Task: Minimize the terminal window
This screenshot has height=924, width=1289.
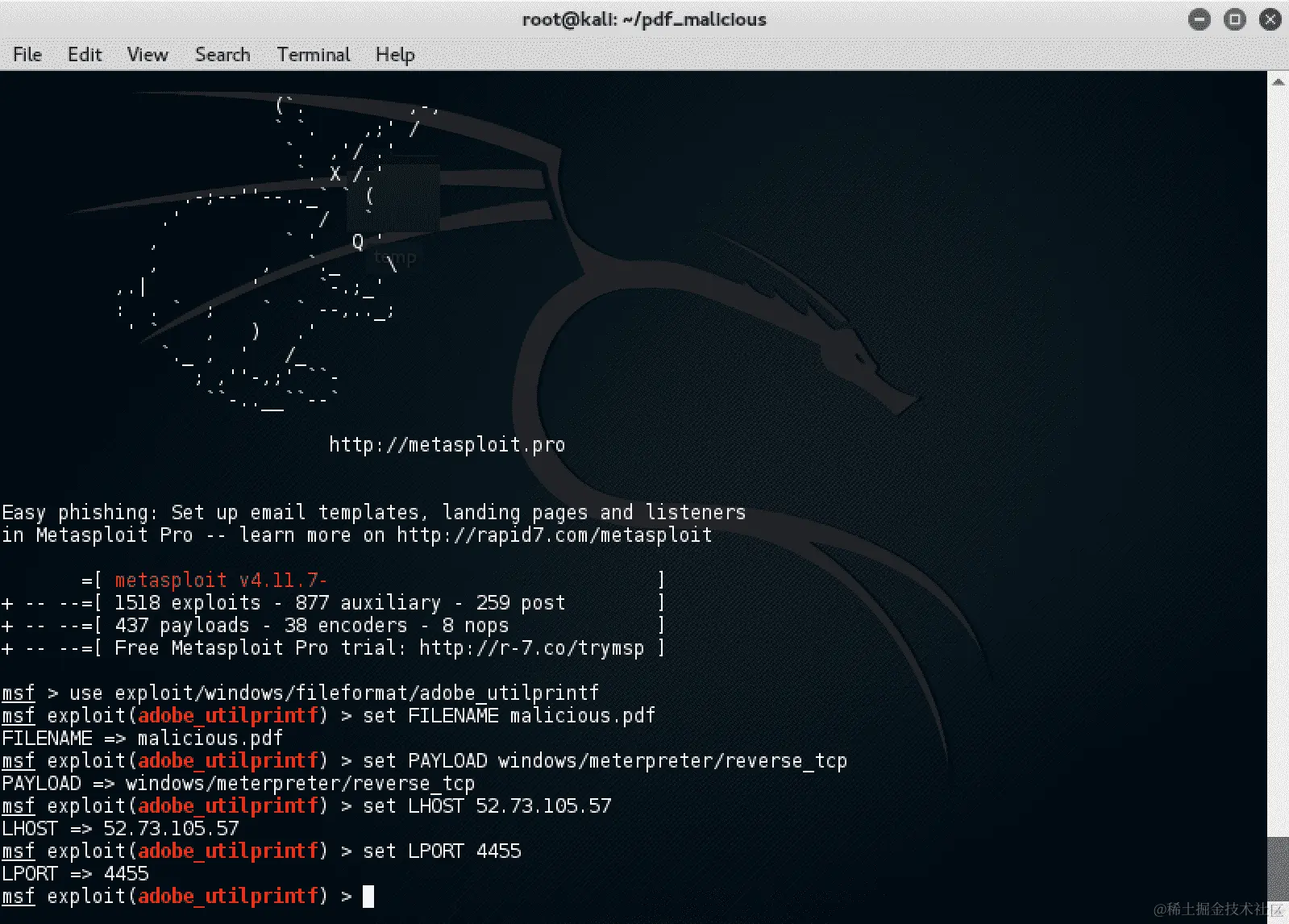Action: point(1200,19)
